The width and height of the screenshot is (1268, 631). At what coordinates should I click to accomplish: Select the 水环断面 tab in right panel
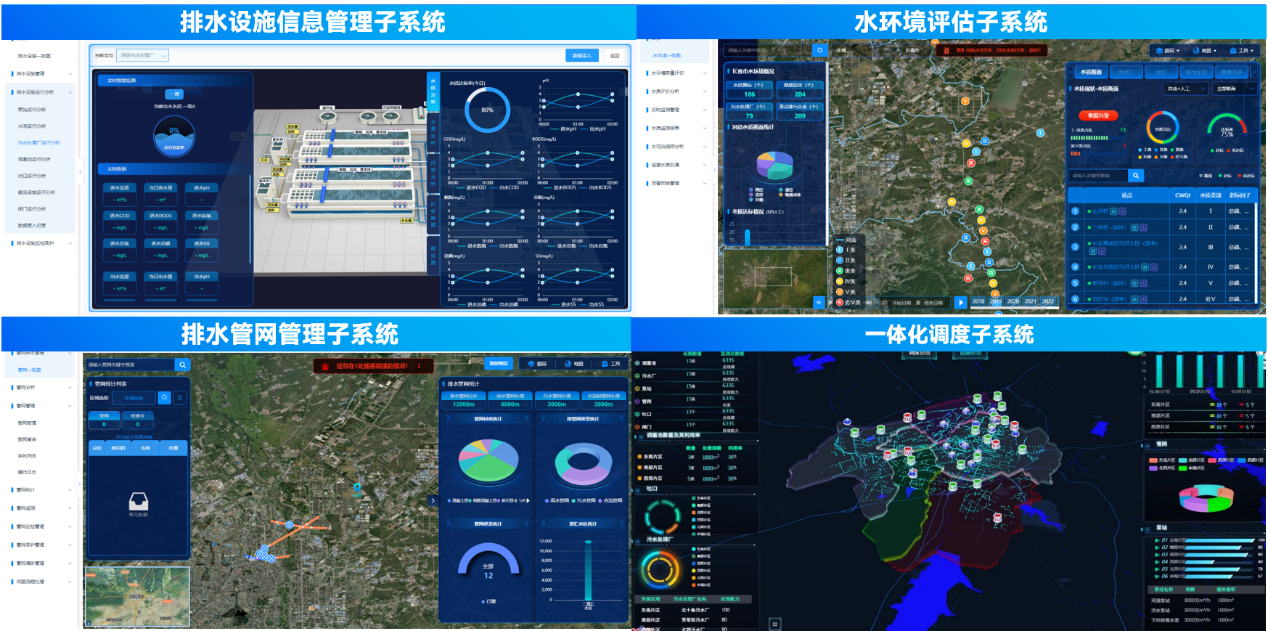(1089, 72)
